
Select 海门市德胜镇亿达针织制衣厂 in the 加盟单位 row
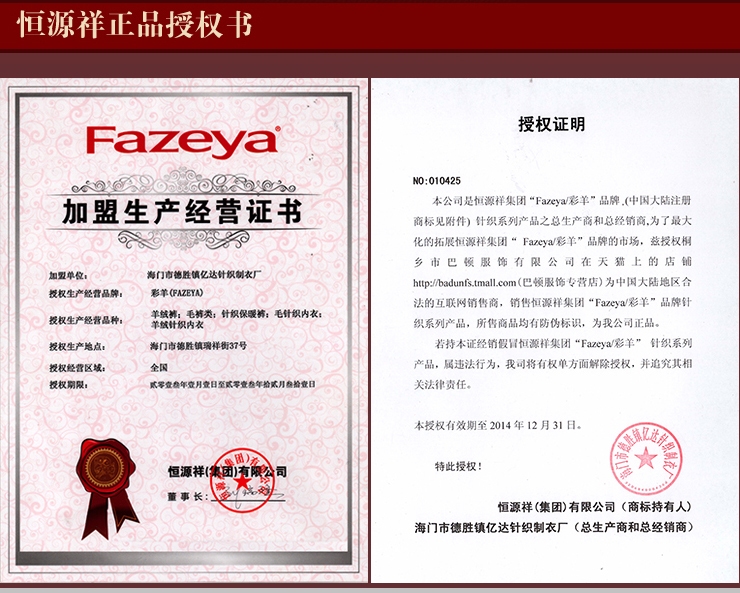coord(204,274)
